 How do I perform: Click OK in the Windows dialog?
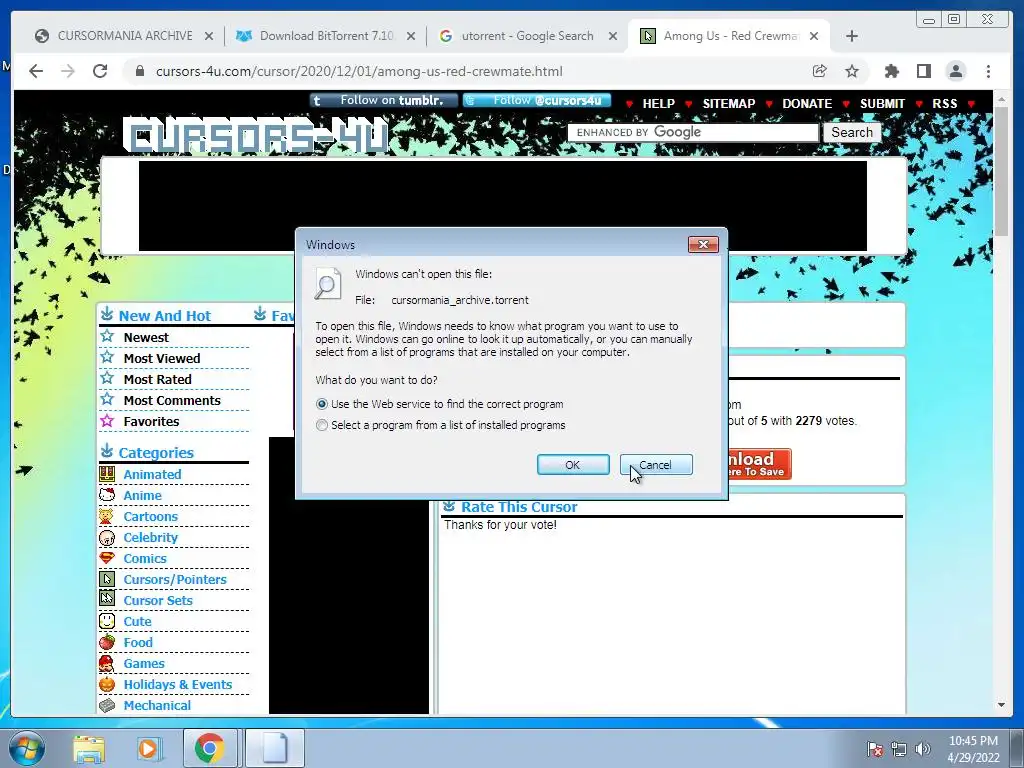pyautogui.click(x=573, y=465)
